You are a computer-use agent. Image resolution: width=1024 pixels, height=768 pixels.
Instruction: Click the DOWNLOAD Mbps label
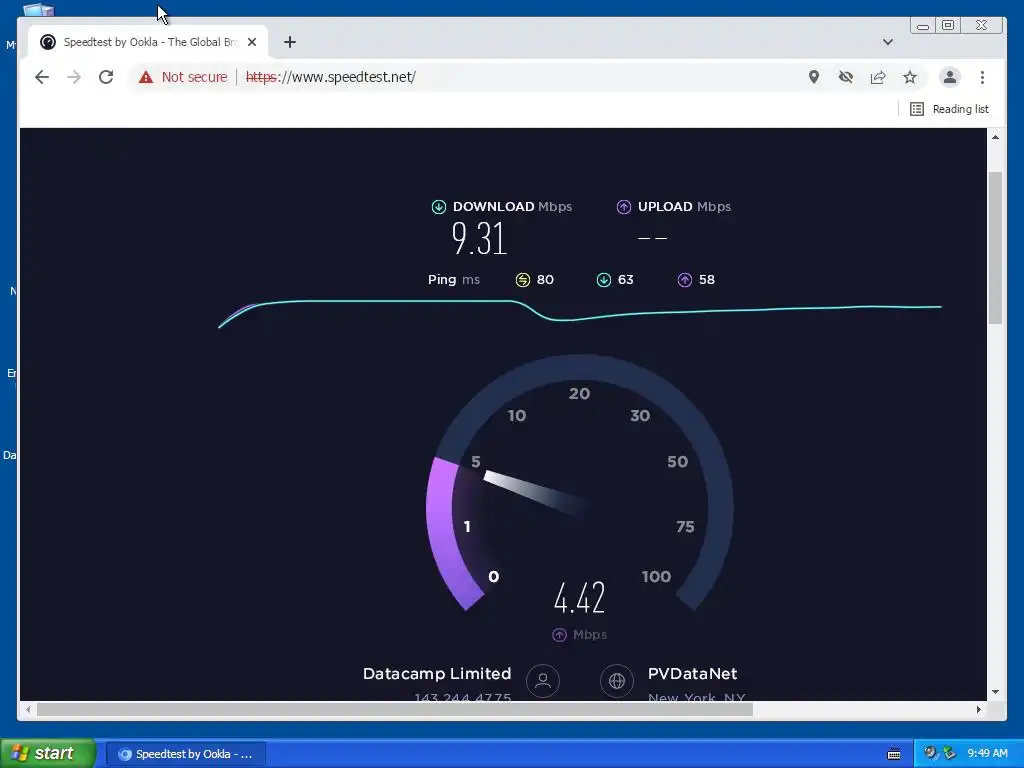point(512,207)
